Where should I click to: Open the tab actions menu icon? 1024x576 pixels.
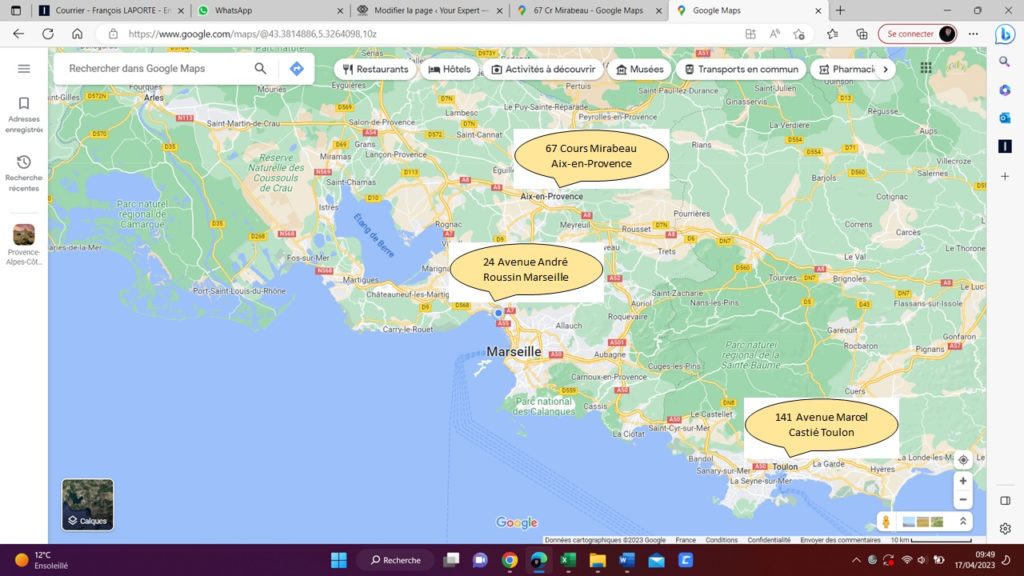coord(16,10)
